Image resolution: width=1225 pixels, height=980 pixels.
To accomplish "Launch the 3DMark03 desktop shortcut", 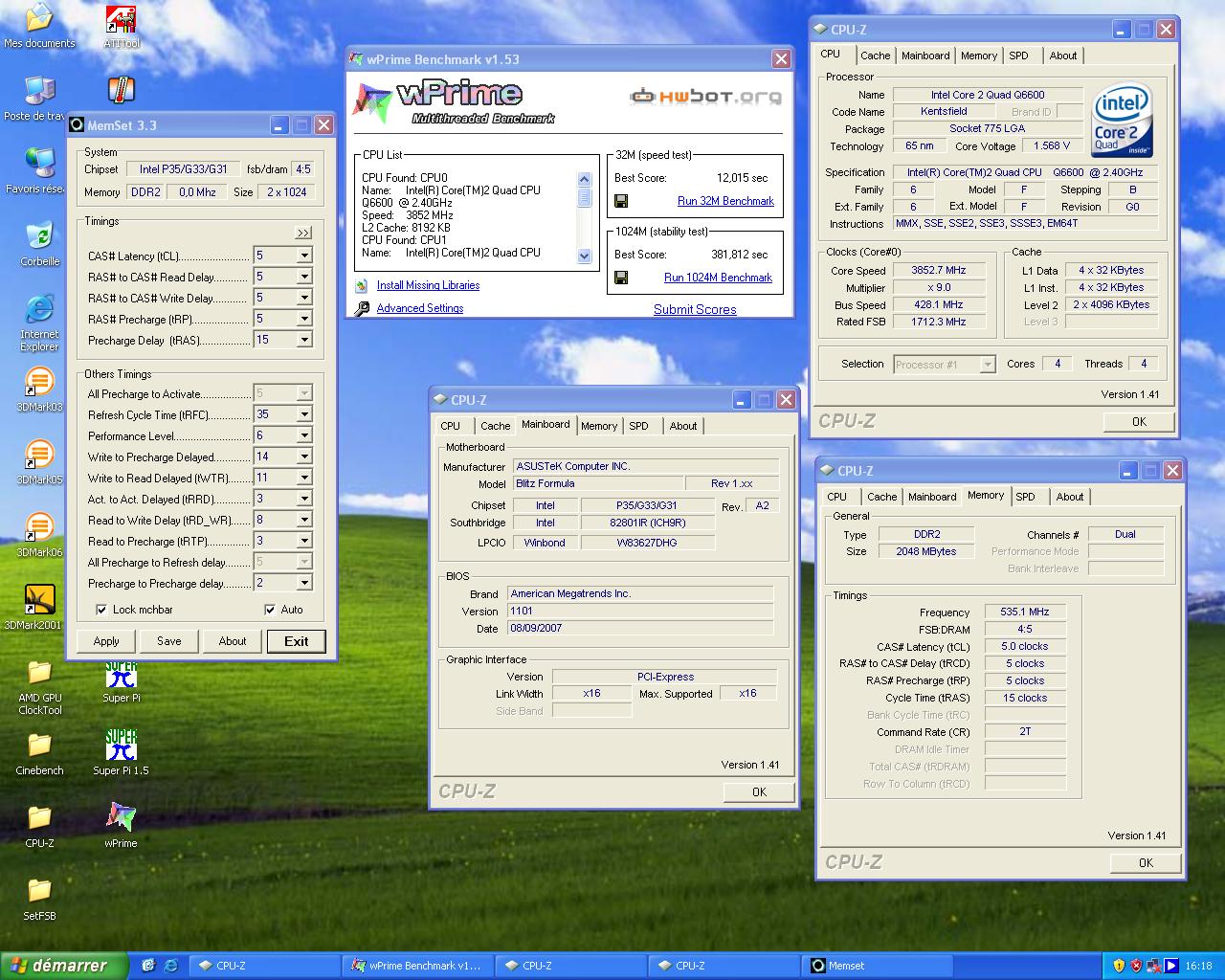I will 39,381.
